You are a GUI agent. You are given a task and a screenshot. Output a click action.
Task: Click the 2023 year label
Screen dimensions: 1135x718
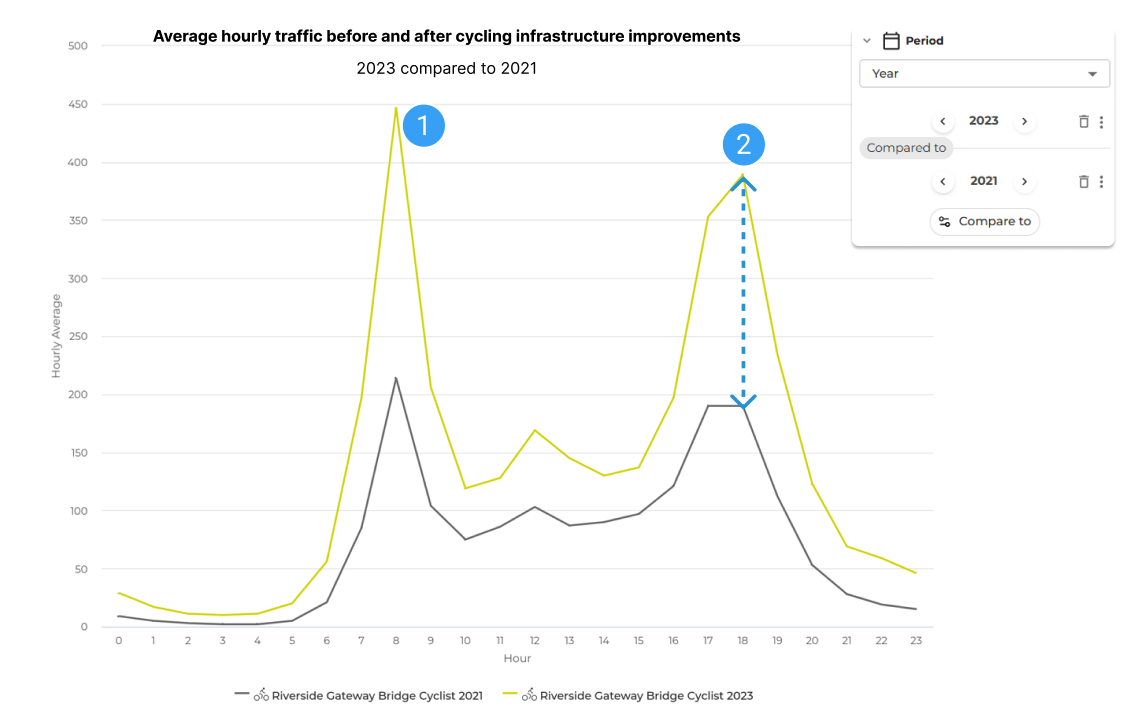[x=984, y=121]
